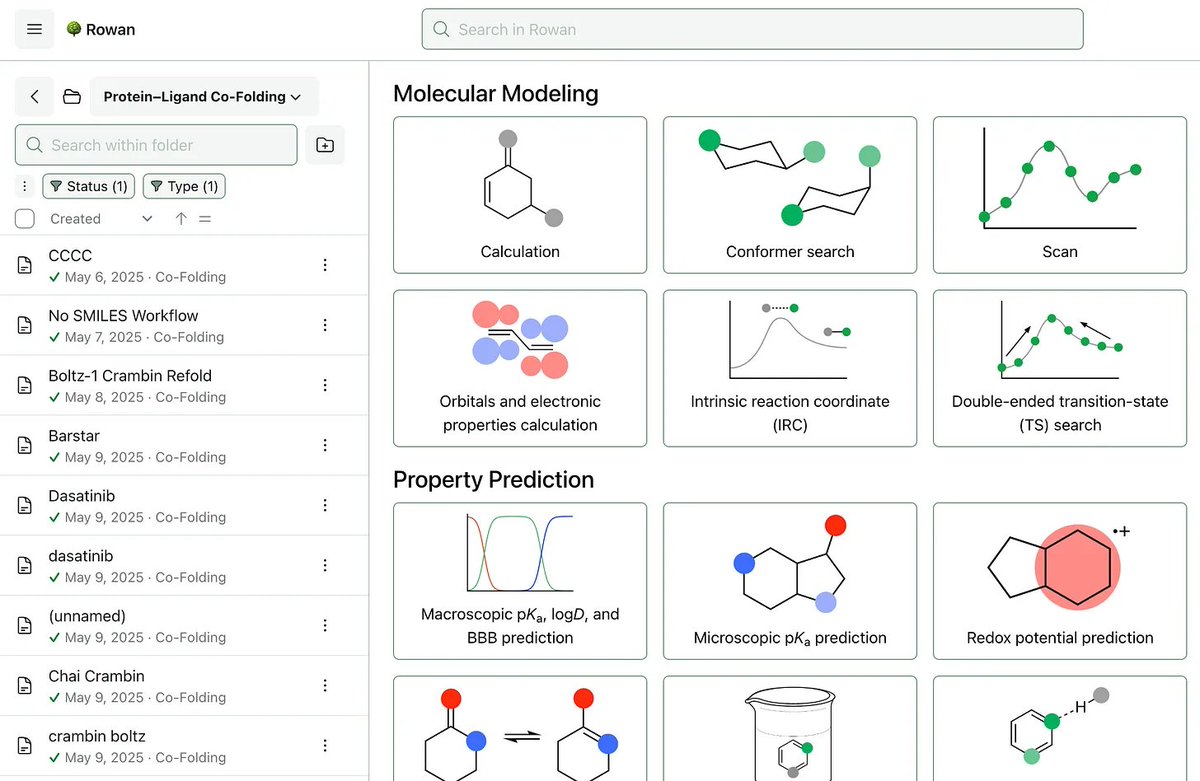Toggle the checkbox next to Created
This screenshot has width=1200, height=781.
pos(25,218)
